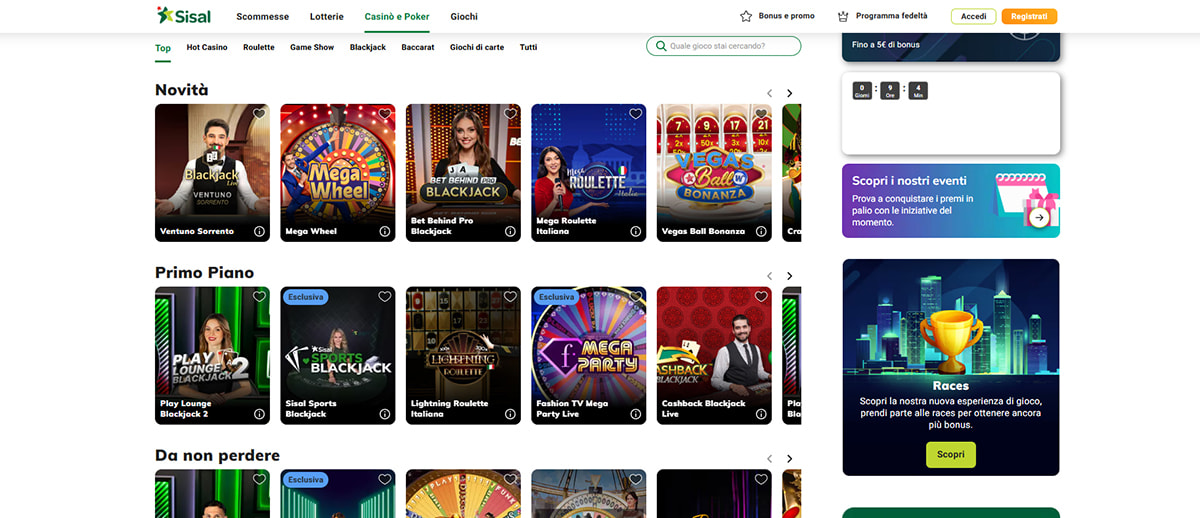Favorite Lightning Roulette Italiana heart
The width and height of the screenshot is (1200, 518).
(x=510, y=297)
